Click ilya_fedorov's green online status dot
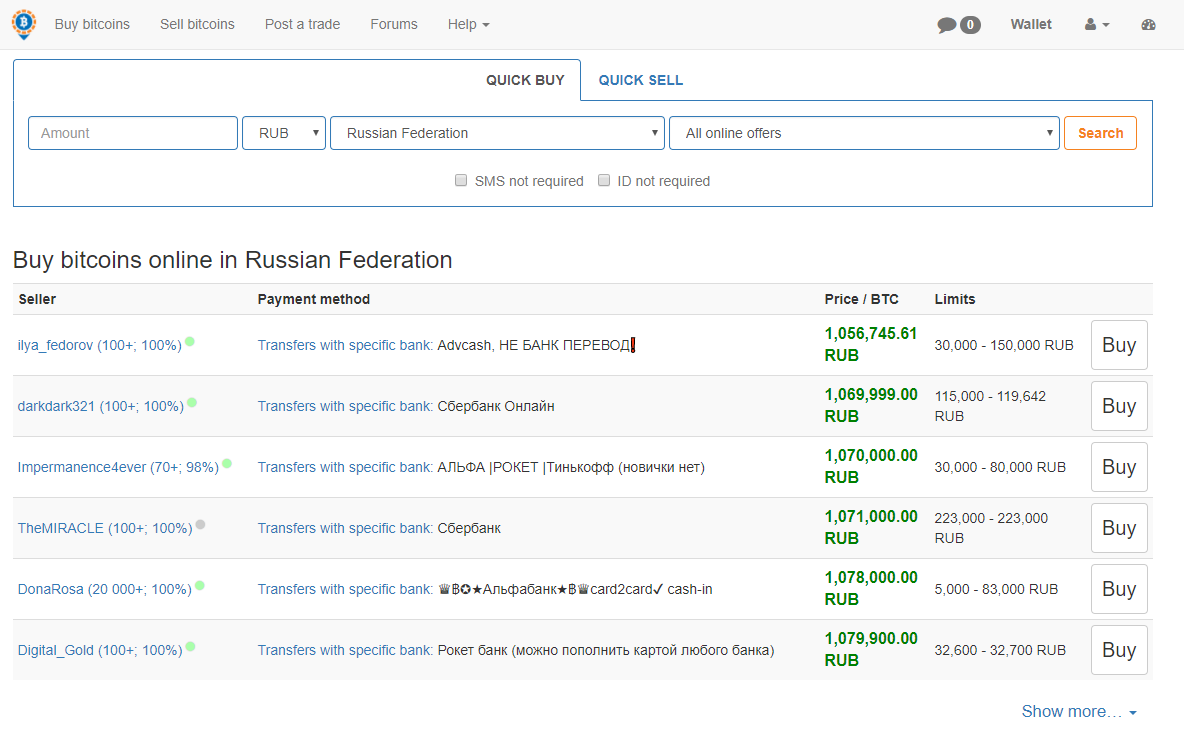The width and height of the screenshot is (1184, 738). [190, 341]
